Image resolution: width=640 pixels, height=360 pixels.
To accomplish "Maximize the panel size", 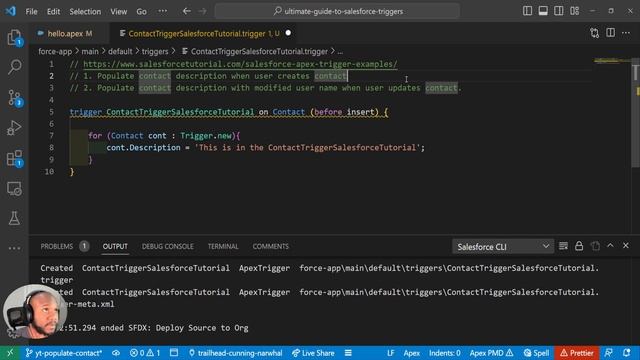I will (x=610, y=246).
